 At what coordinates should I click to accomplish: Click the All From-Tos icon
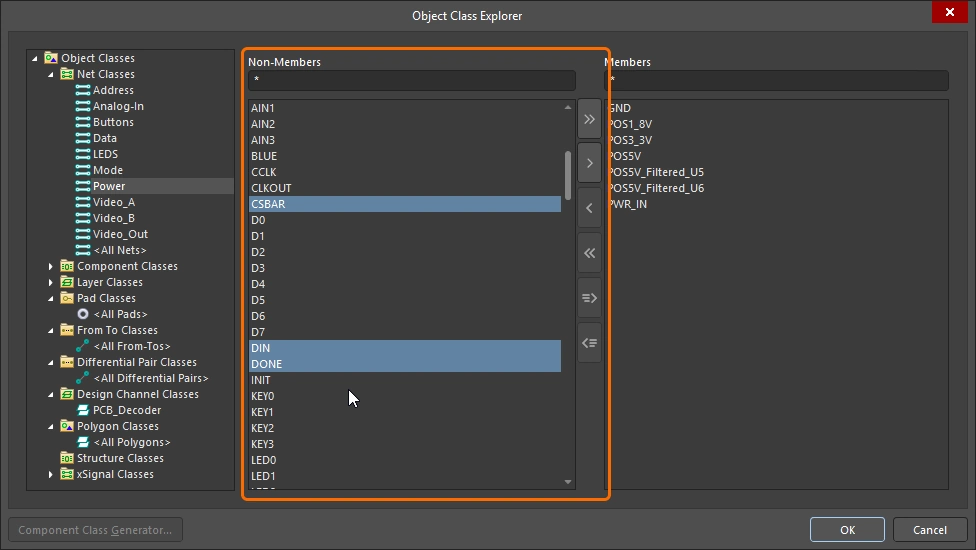pyautogui.click(x=83, y=346)
